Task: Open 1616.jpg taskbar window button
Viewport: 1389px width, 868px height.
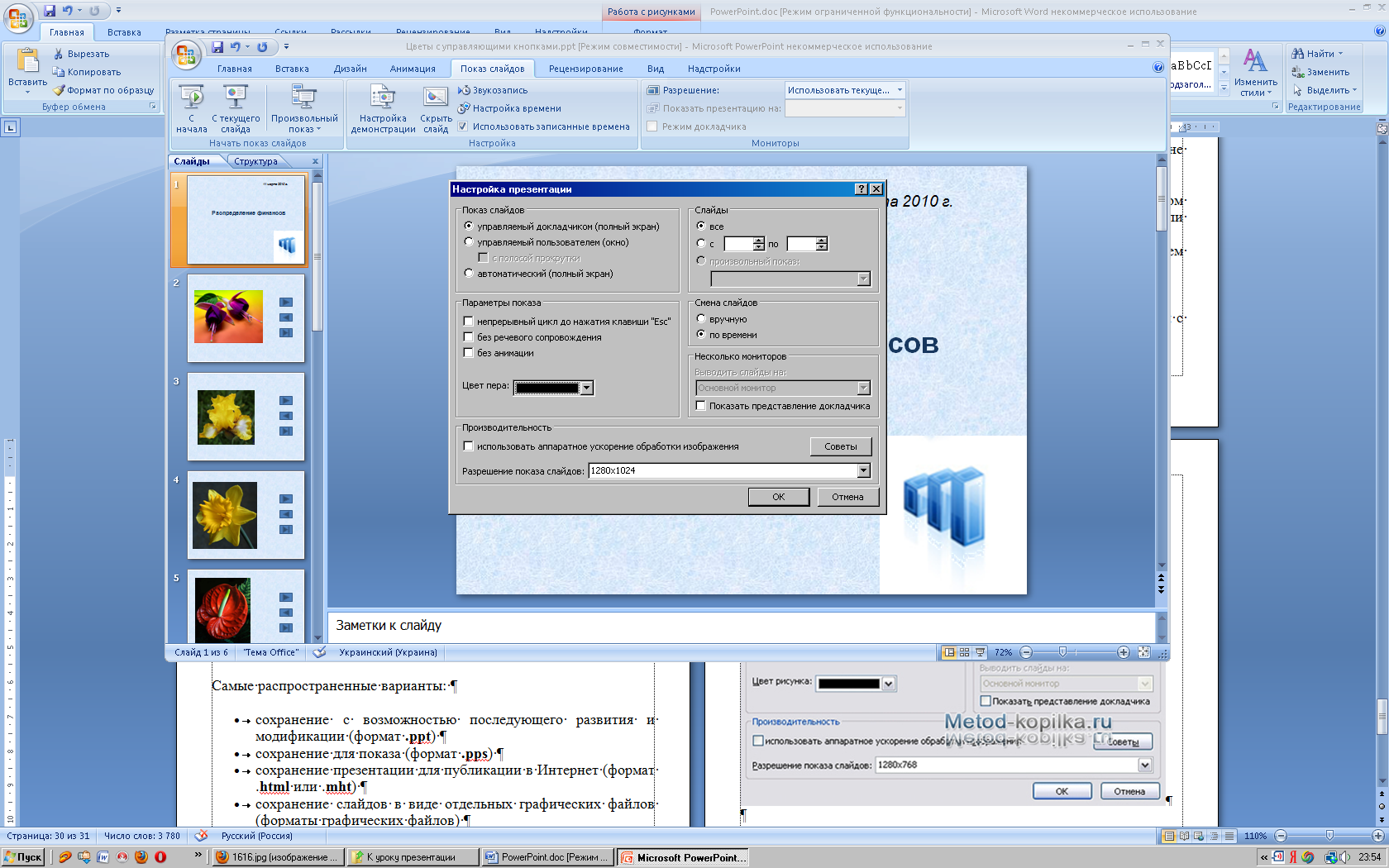Action: (278, 857)
